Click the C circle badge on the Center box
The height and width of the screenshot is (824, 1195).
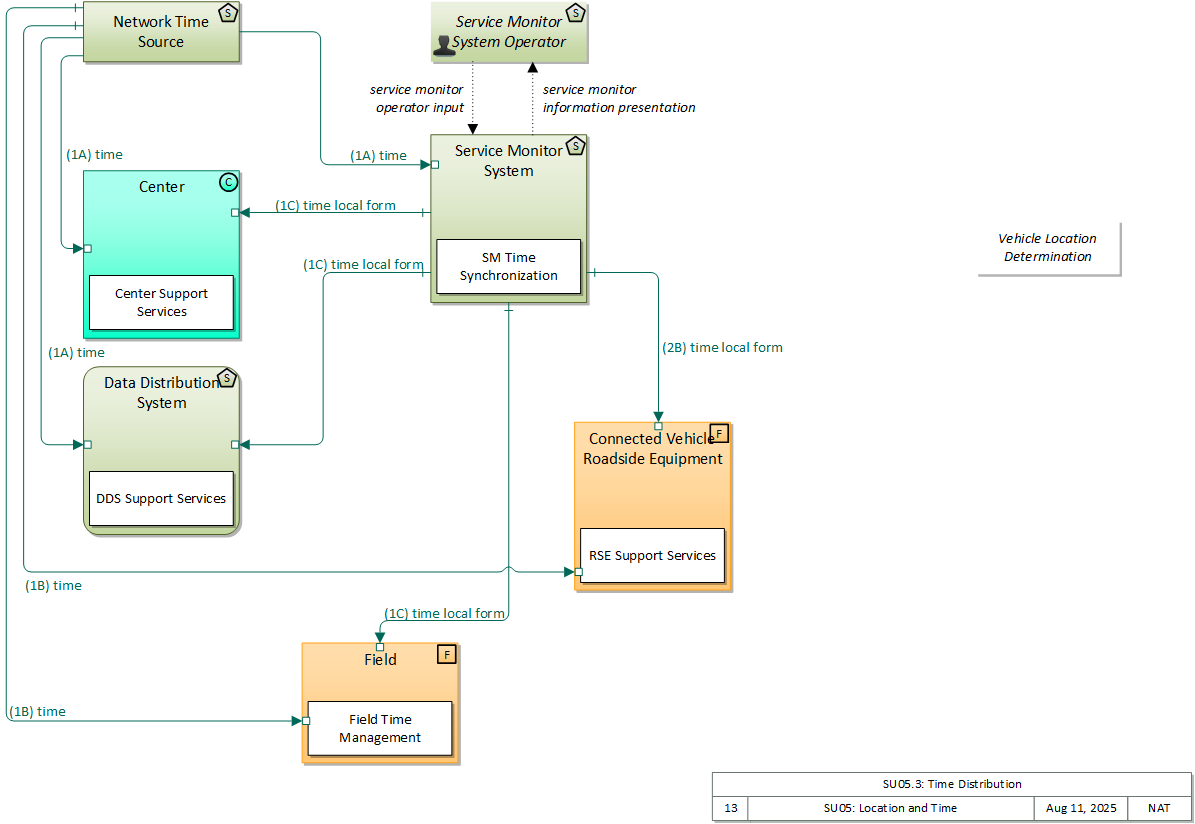click(228, 182)
